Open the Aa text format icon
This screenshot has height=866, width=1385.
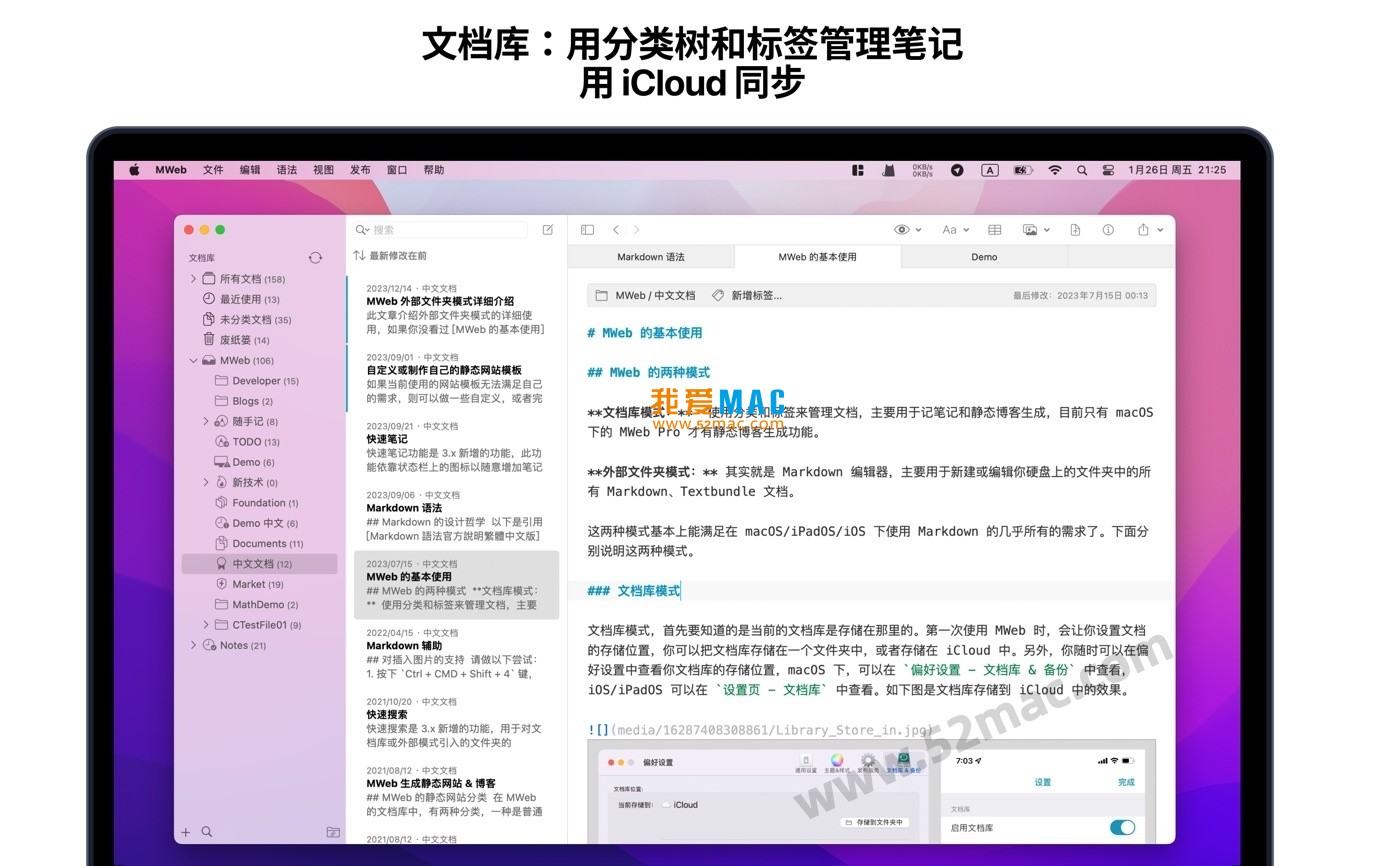coord(950,229)
